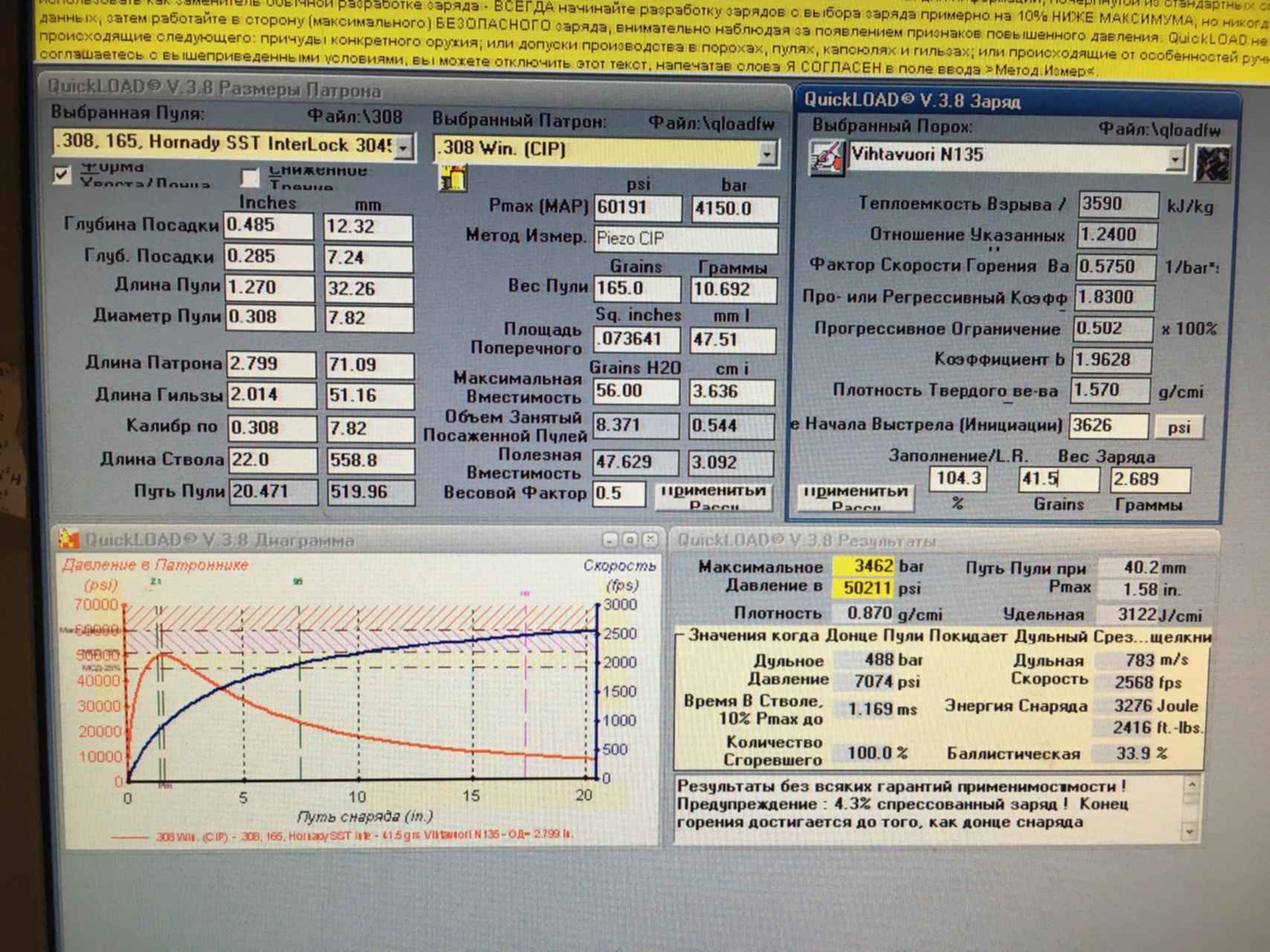Close the Диаграмма window
The width and height of the screenshot is (1270, 952).
pos(650,539)
